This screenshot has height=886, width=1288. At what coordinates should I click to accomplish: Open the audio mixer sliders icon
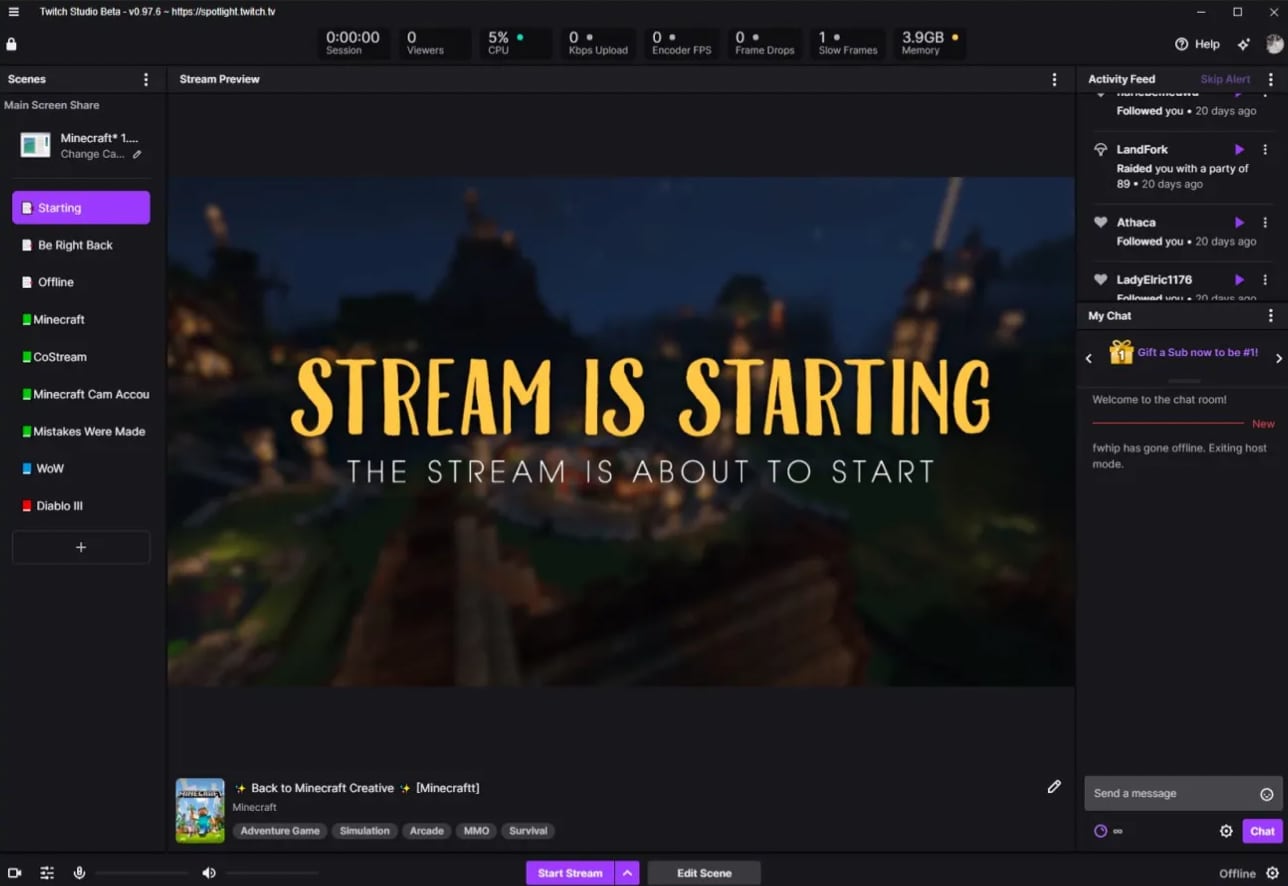[x=47, y=873]
